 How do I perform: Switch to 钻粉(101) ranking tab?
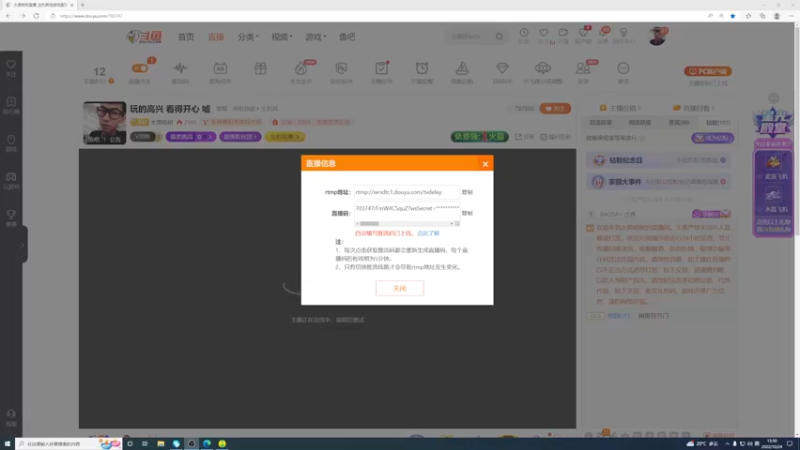(x=718, y=123)
